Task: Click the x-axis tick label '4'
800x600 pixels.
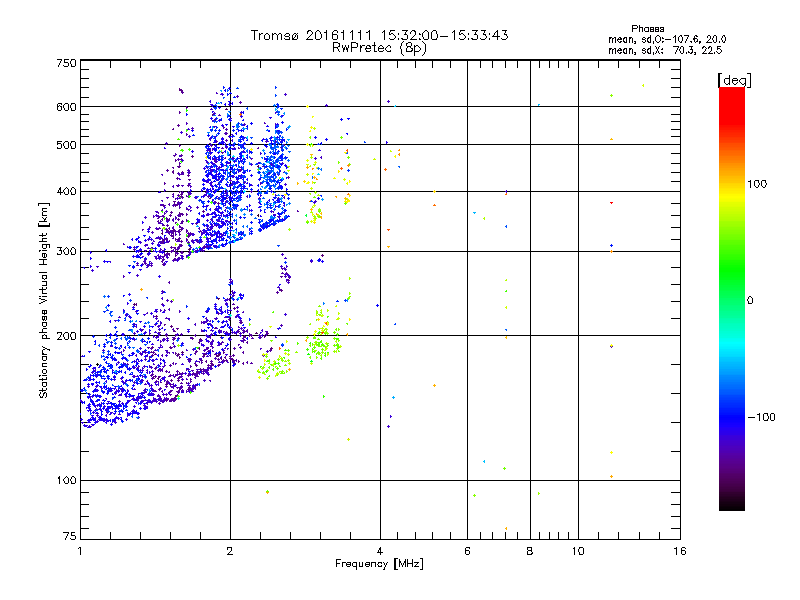Action: click(380, 551)
